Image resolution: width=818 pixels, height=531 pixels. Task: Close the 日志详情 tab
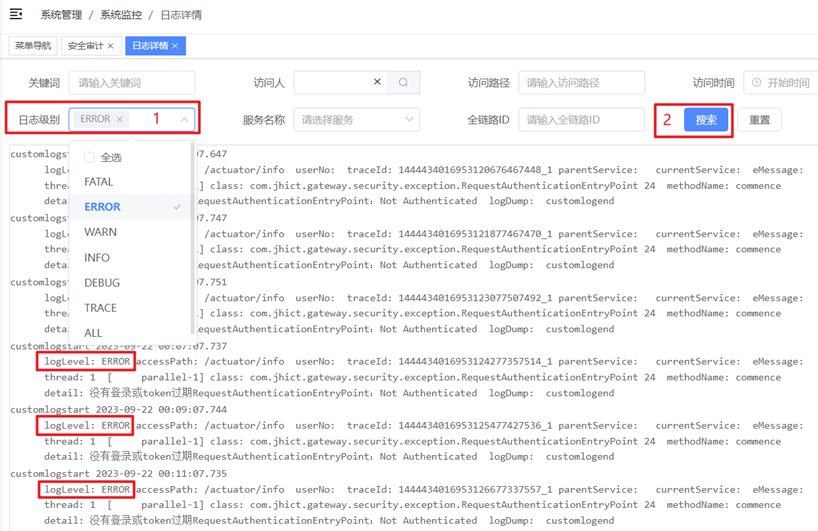(x=175, y=46)
